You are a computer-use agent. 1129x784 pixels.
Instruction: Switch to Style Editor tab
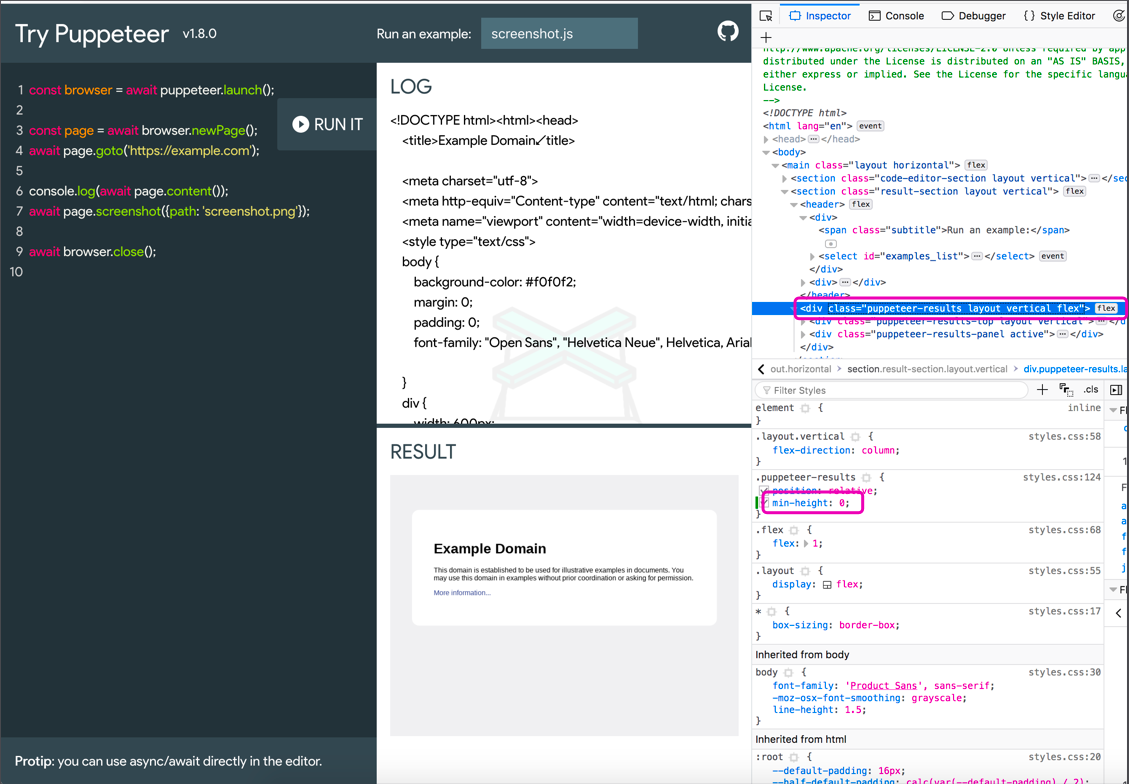1059,16
